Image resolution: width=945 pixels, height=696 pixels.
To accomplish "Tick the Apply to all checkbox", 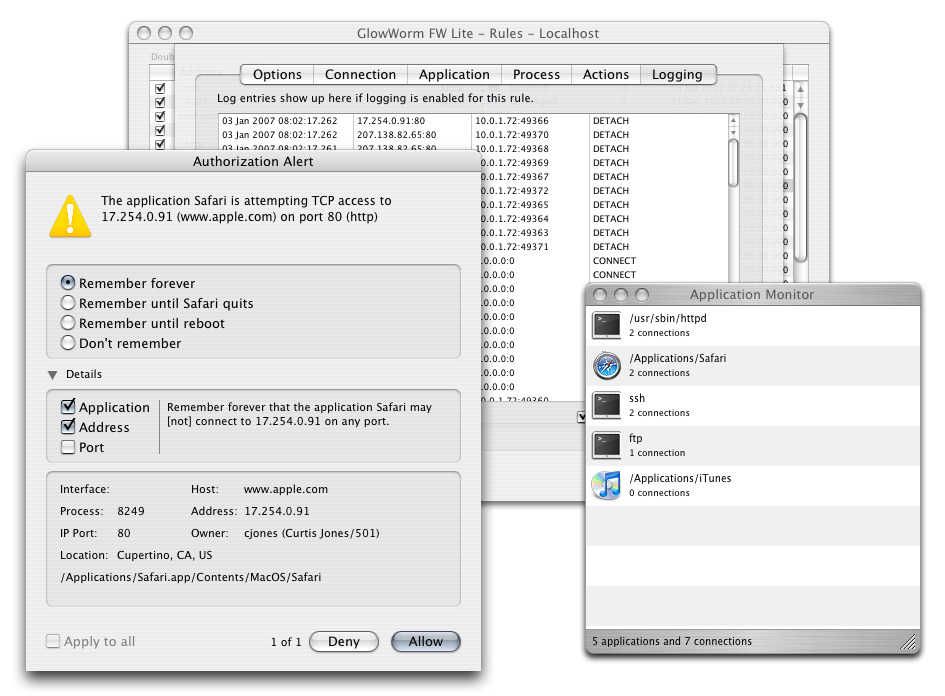I will [53, 641].
